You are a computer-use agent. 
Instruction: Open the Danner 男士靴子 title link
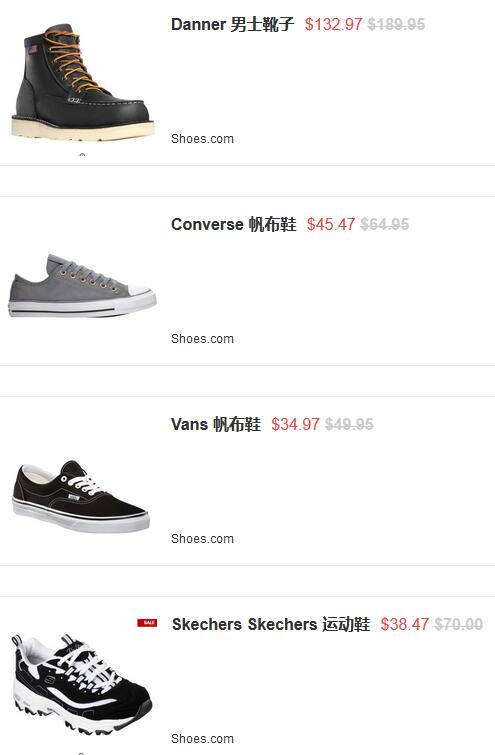click(232, 24)
